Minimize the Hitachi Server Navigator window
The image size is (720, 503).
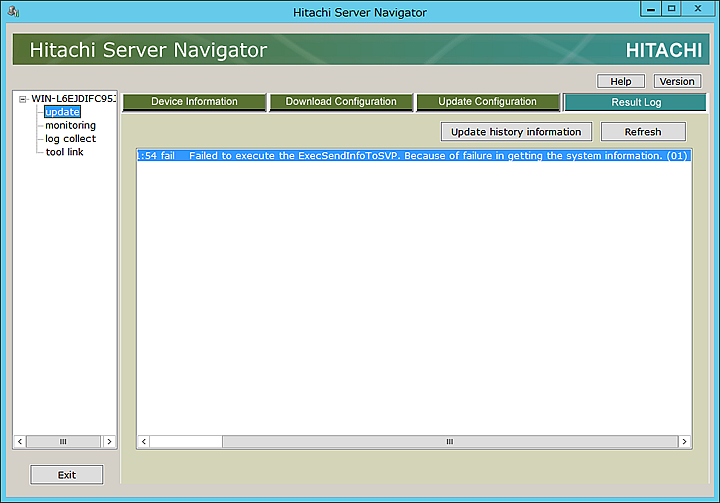651,9
